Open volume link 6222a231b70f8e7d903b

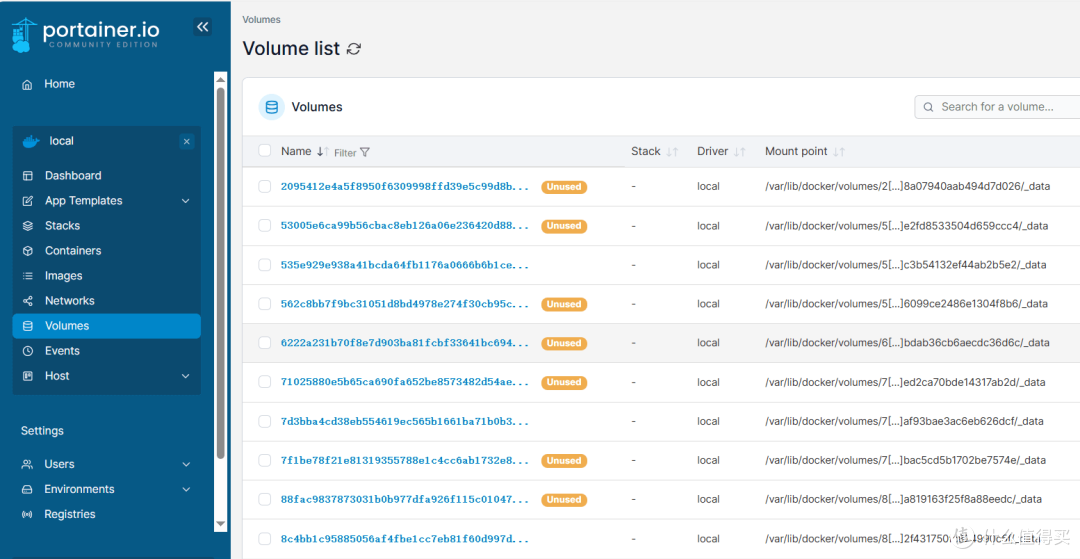coord(405,343)
